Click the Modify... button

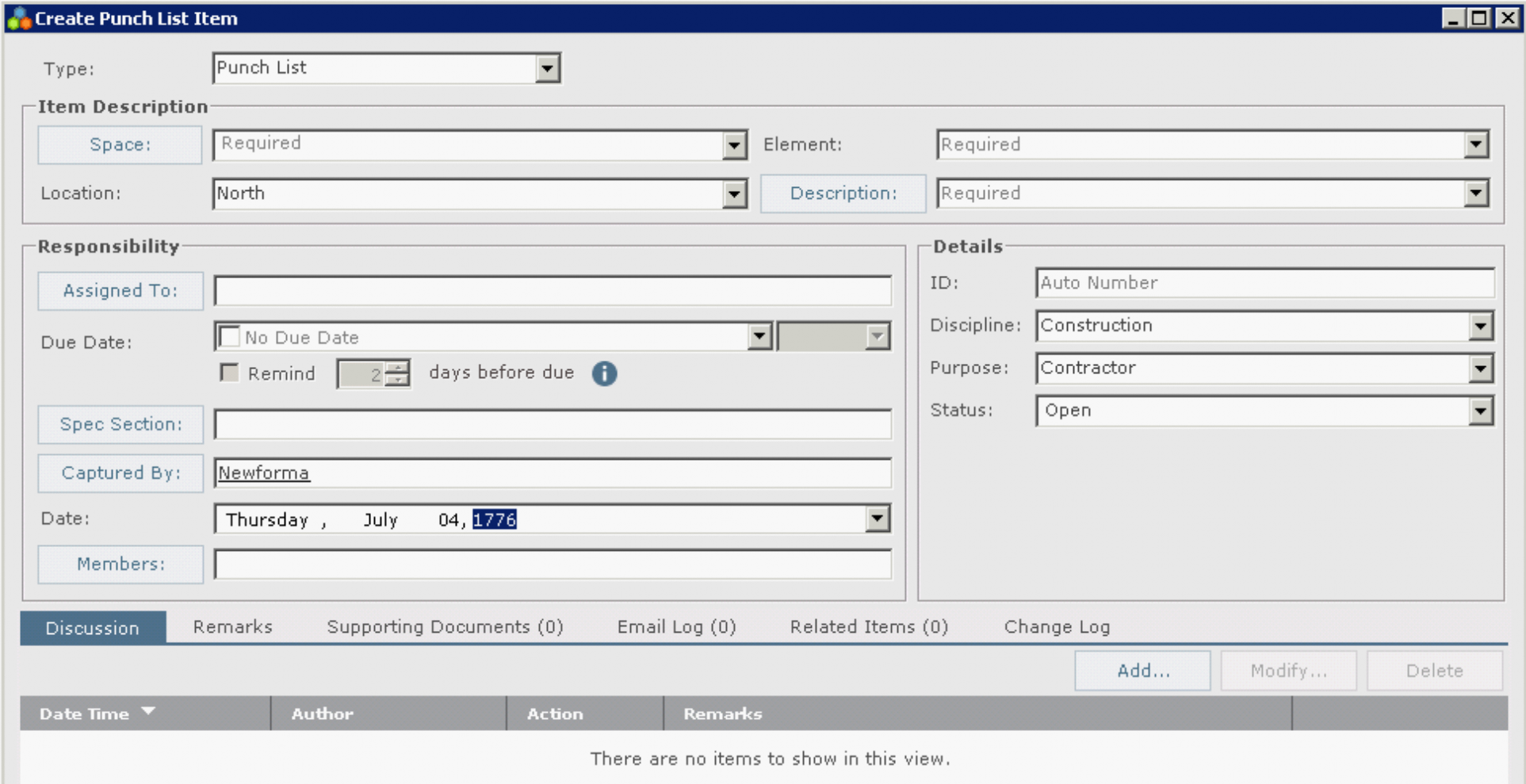1289,671
